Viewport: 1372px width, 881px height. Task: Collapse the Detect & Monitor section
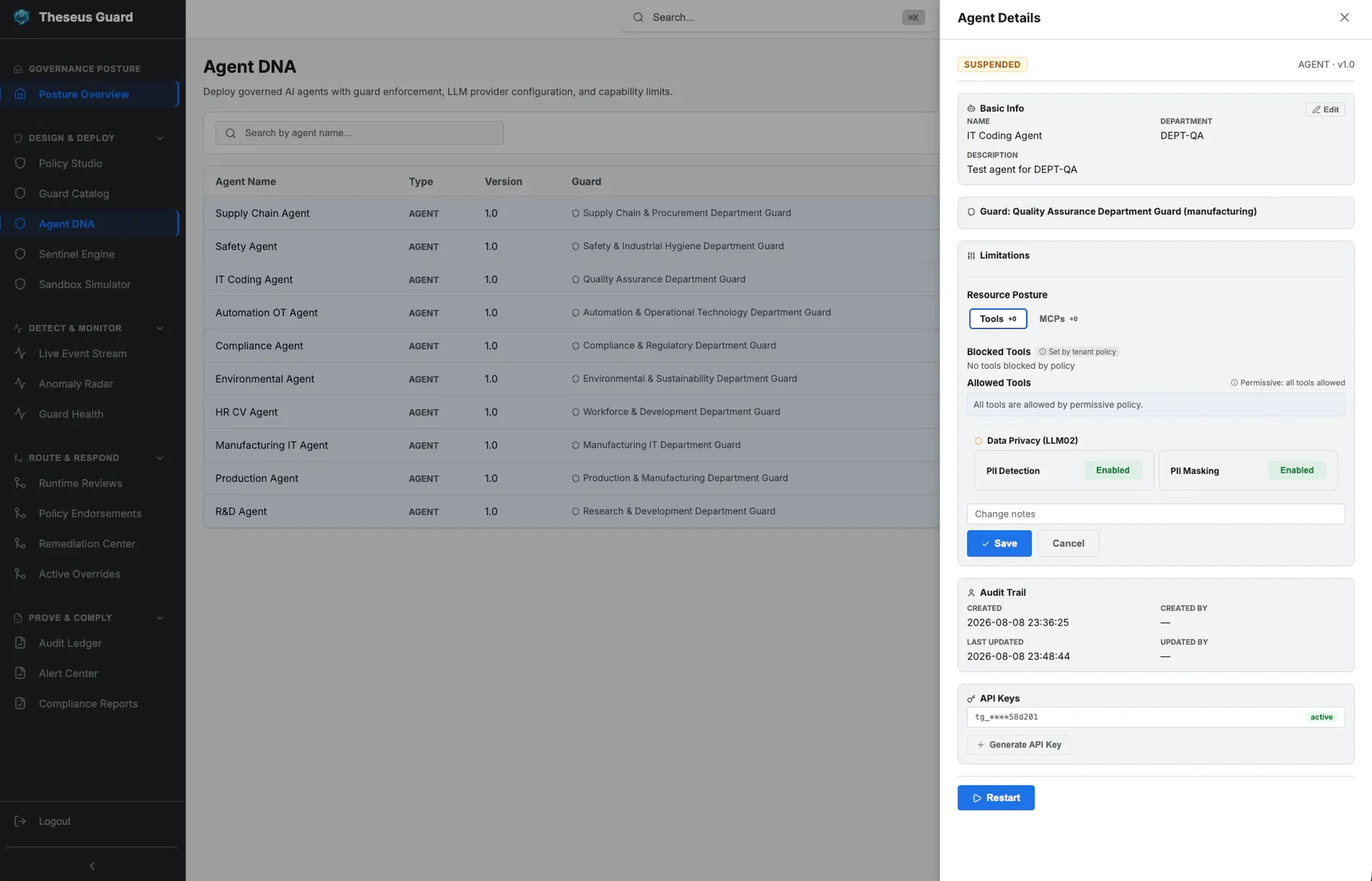click(x=160, y=328)
